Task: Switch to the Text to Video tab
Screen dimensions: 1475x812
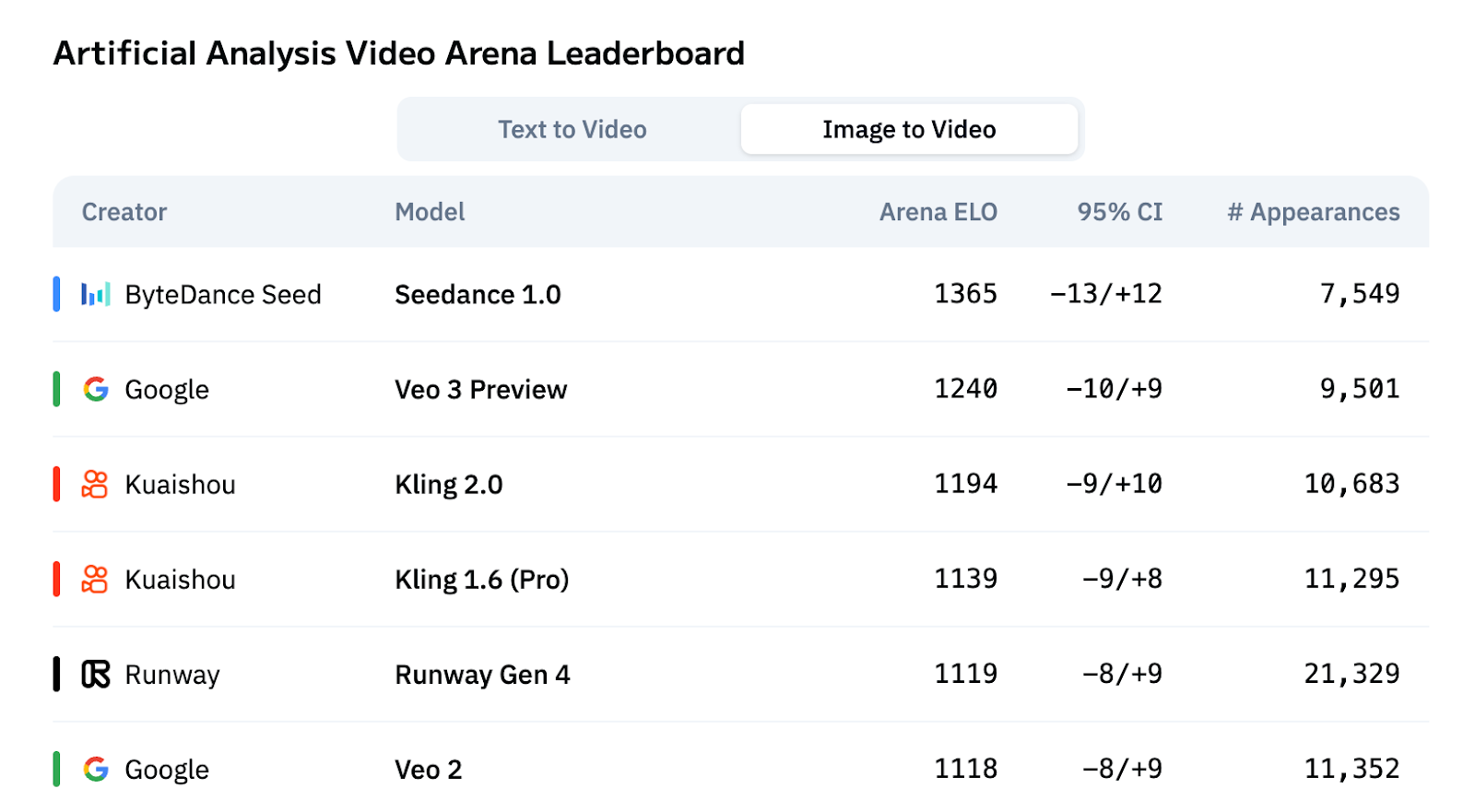Action: (572, 129)
